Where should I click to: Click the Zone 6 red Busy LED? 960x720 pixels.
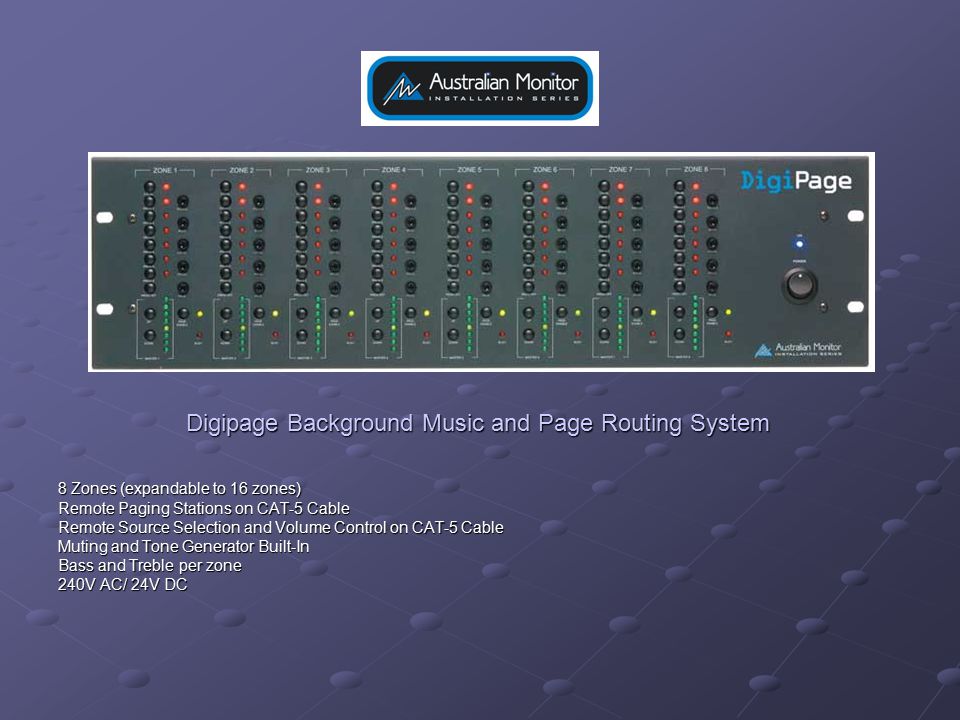(577, 335)
